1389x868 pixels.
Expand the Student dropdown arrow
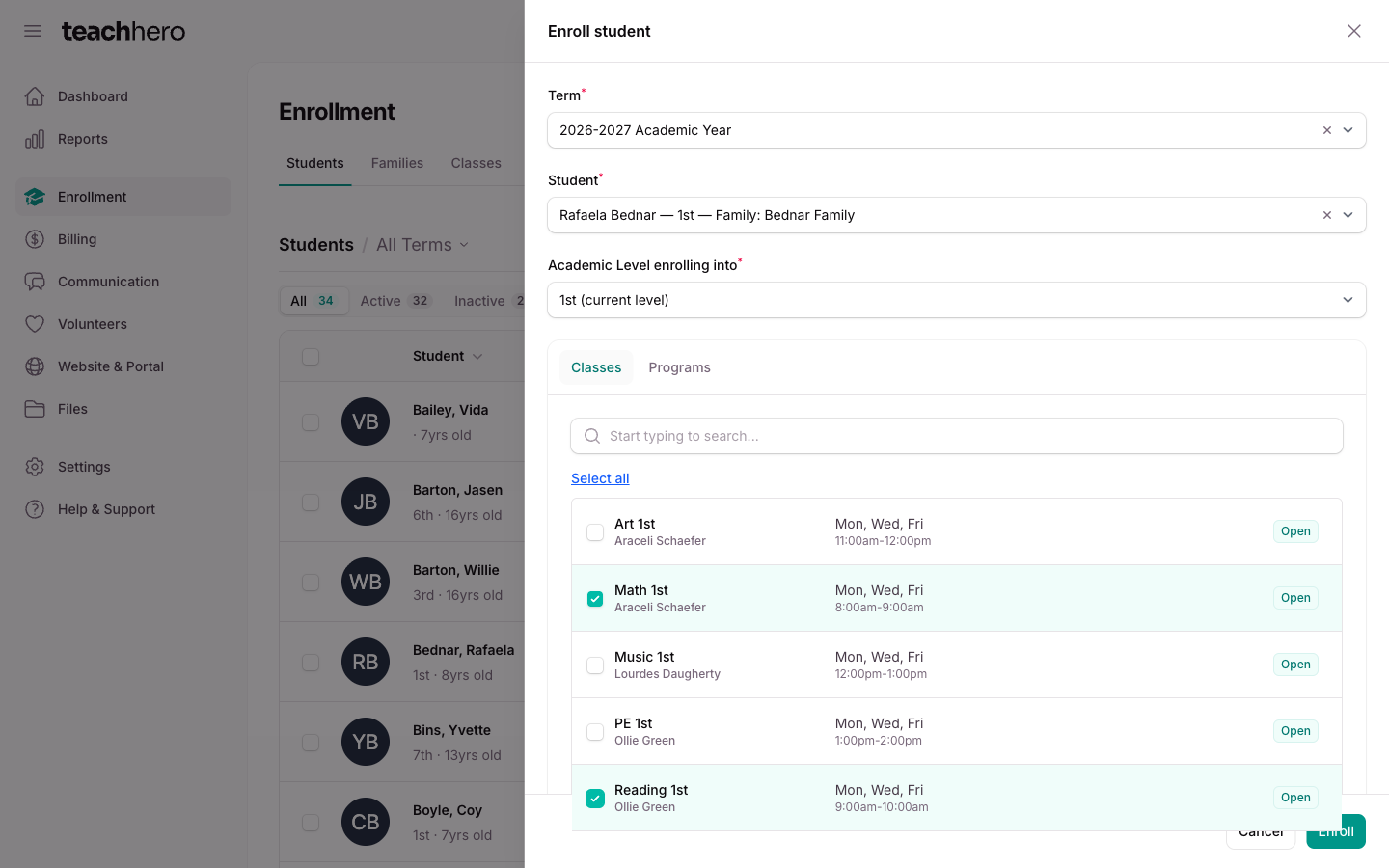pyautogui.click(x=1348, y=215)
